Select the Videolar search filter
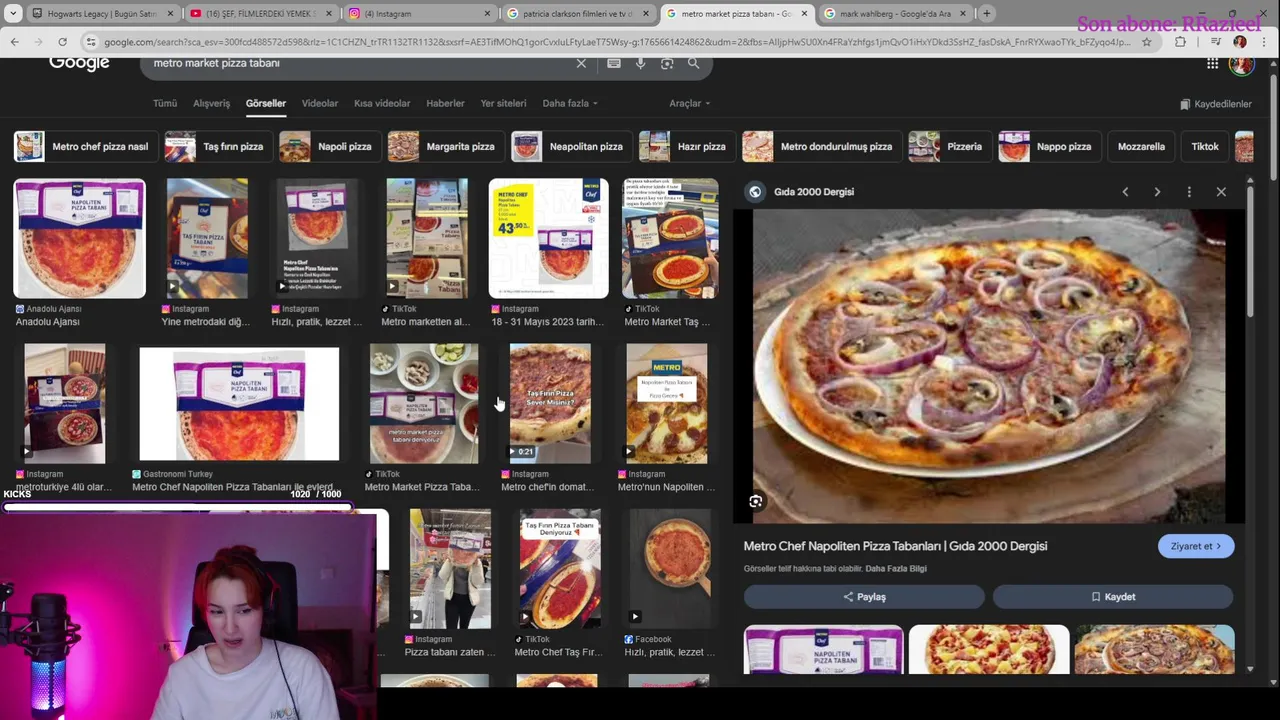 point(320,103)
